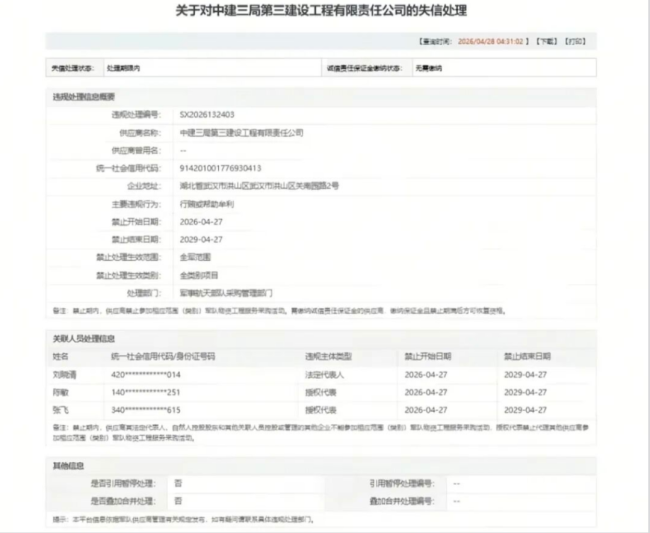The width and height of the screenshot is (650, 533).
Task: Click the table's 禁止结束日期 column header
Action: point(527,356)
